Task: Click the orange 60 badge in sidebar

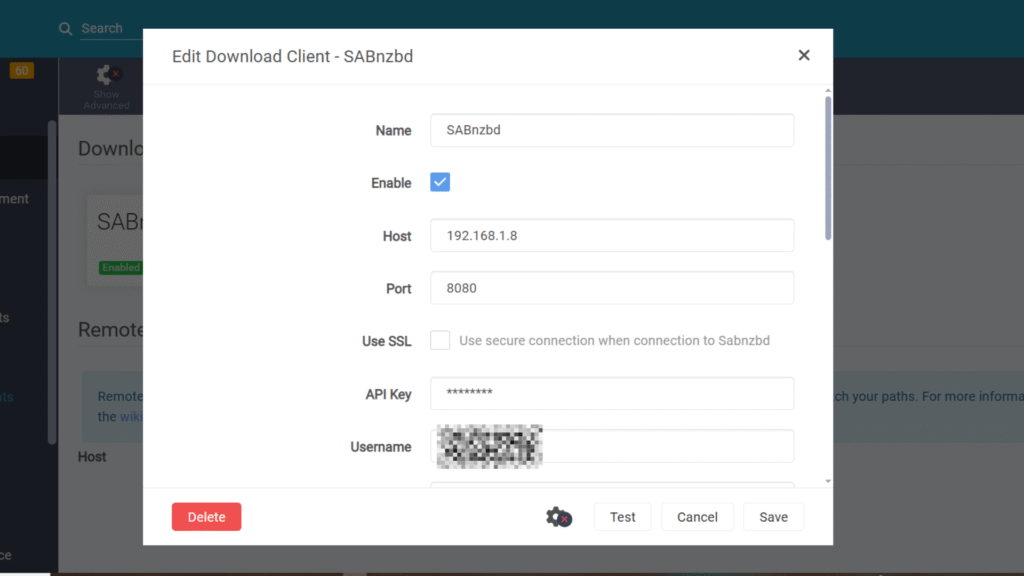Action: point(21,70)
